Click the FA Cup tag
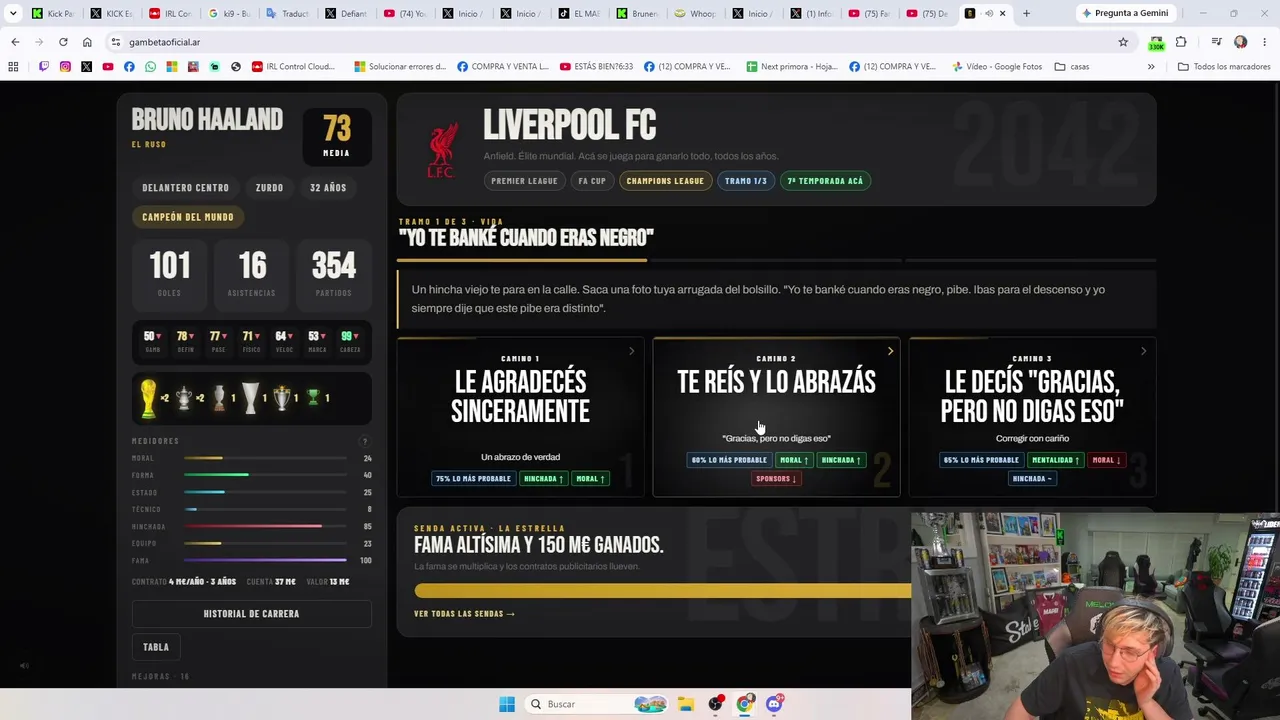1280x720 pixels. (592, 181)
